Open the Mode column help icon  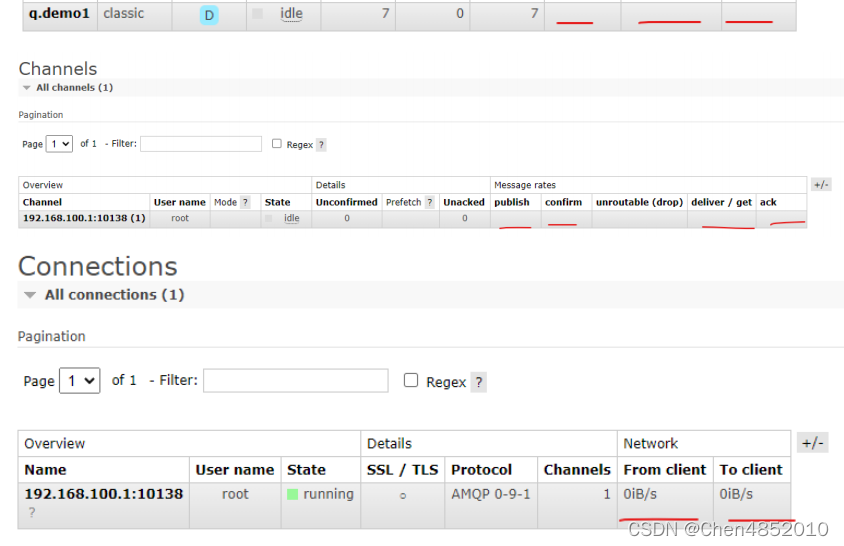tap(245, 202)
